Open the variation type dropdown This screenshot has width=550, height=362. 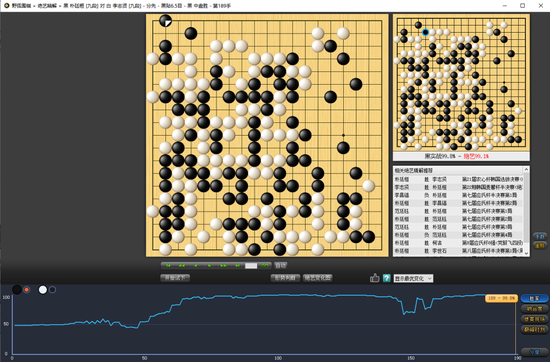click(413, 279)
